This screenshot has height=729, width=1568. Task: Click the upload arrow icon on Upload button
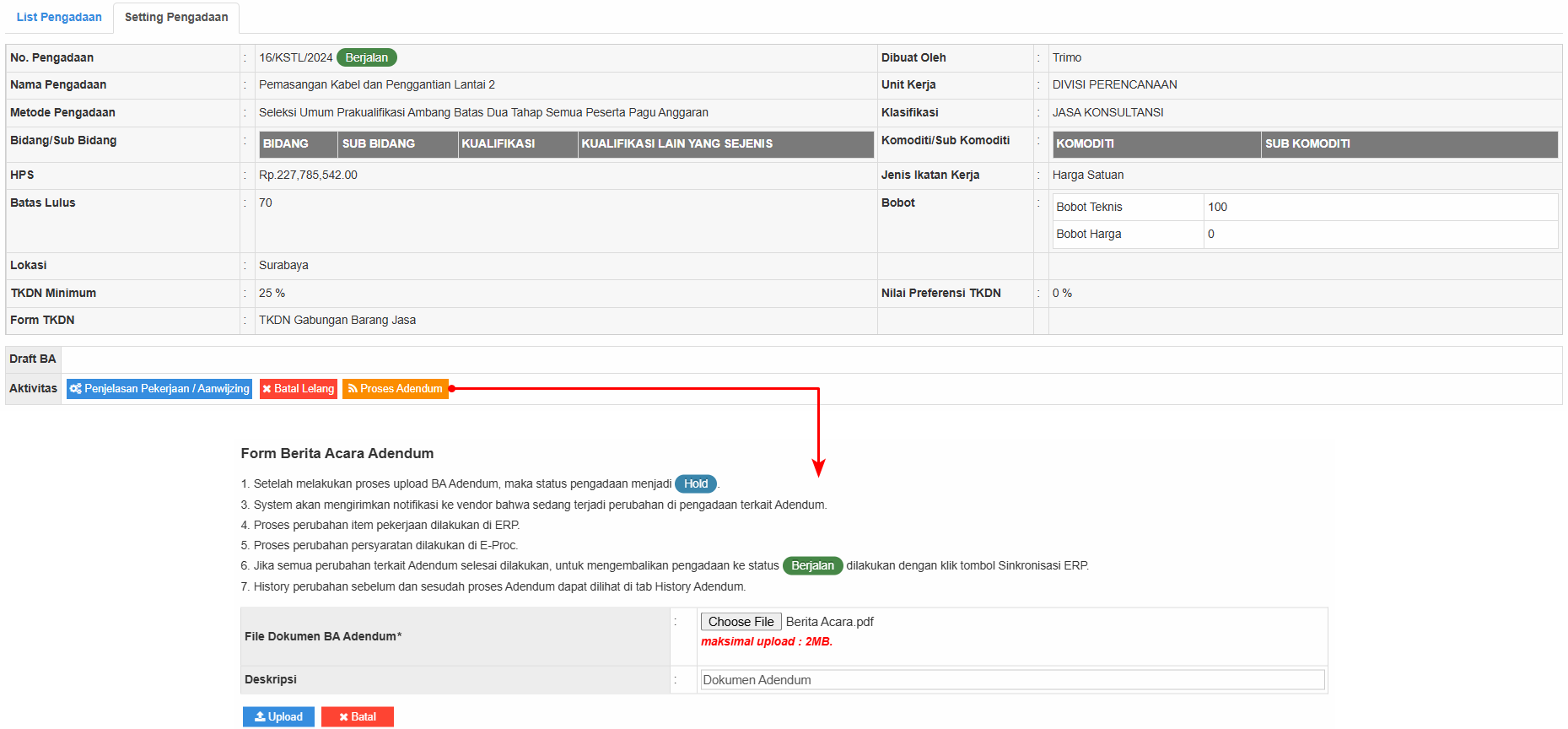260,717
